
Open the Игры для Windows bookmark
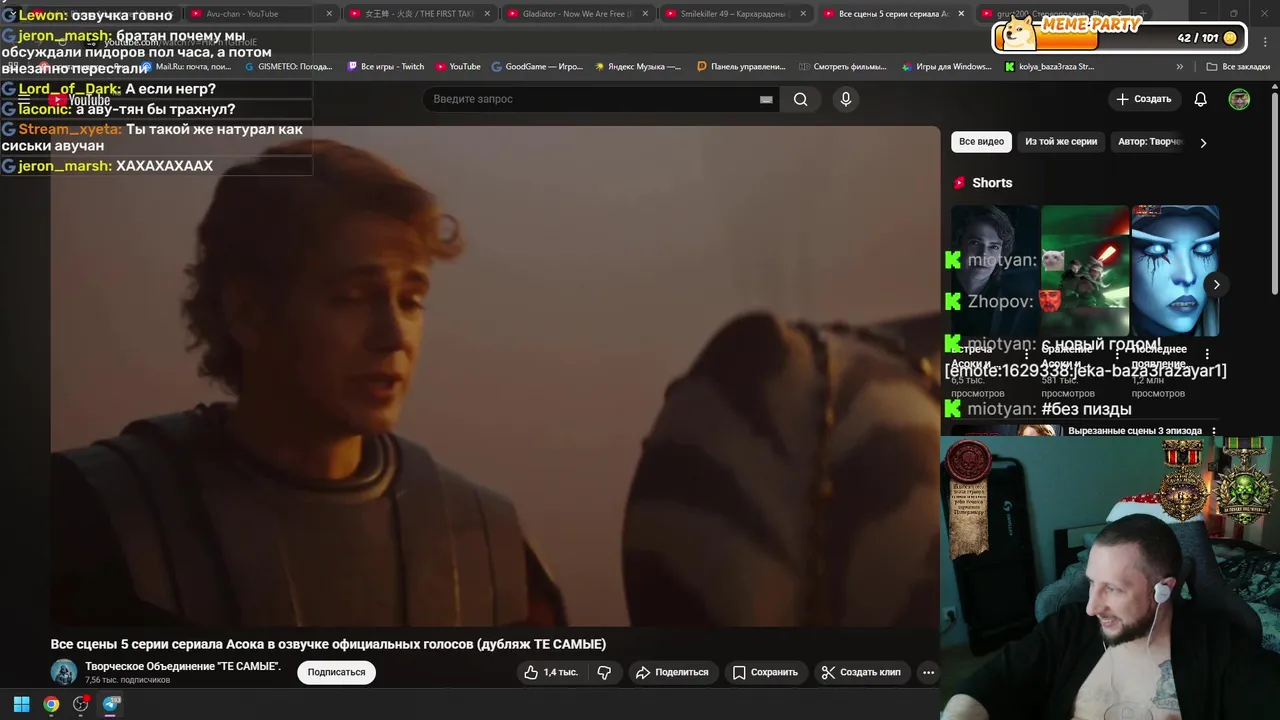[947, 67]
